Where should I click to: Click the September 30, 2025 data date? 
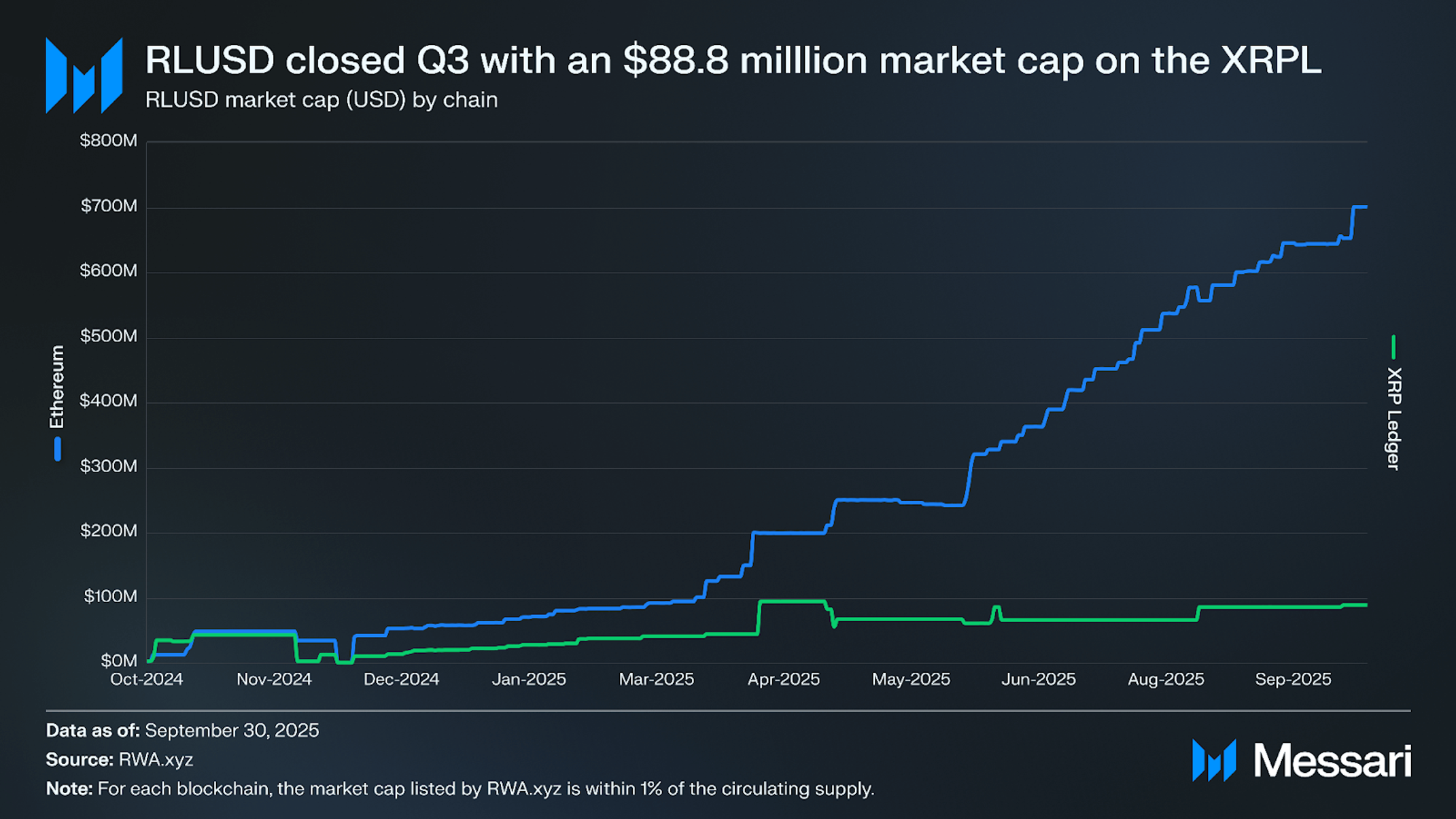click(x=232, y=730)
